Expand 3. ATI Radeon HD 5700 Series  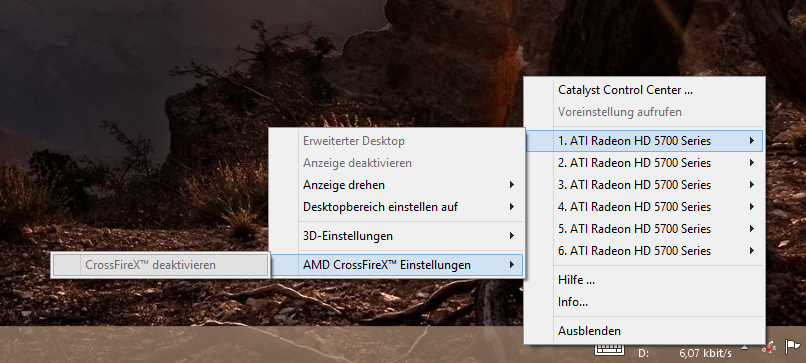[x=645, y=185]
